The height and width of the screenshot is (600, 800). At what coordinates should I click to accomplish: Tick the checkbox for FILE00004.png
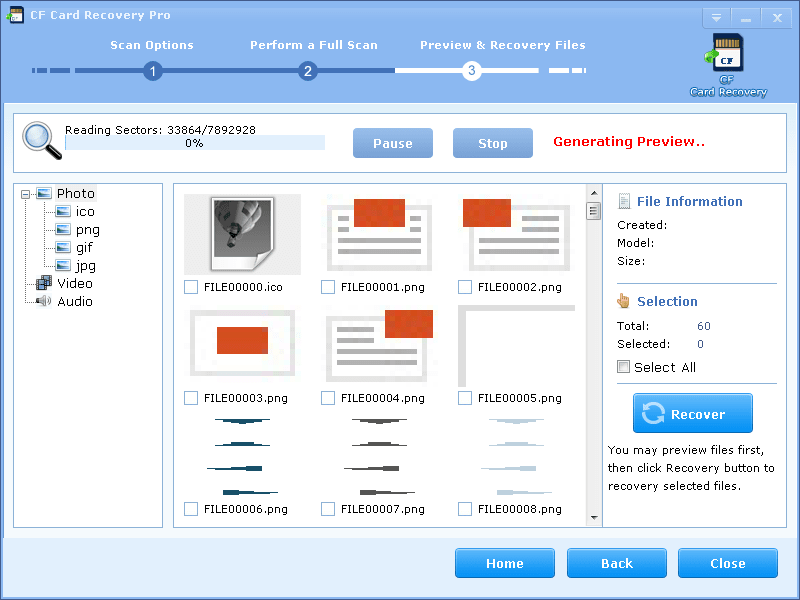click(x=328, y=398)
